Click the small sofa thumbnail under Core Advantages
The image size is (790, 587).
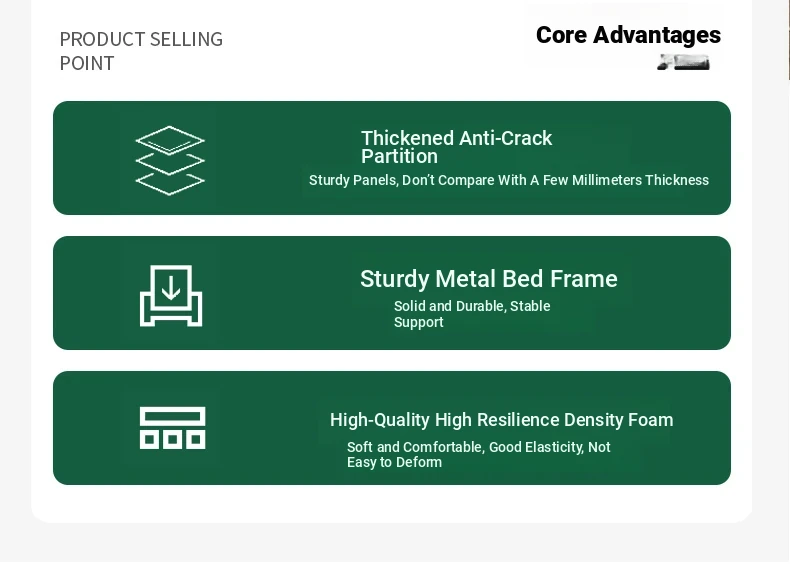click(x=683, y=62)
